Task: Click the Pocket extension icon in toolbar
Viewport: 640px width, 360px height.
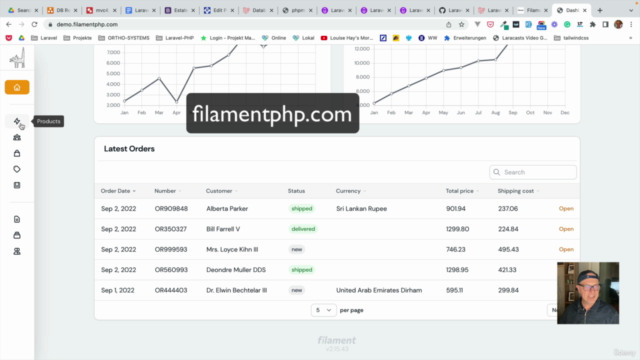Action: pos(490,24)
